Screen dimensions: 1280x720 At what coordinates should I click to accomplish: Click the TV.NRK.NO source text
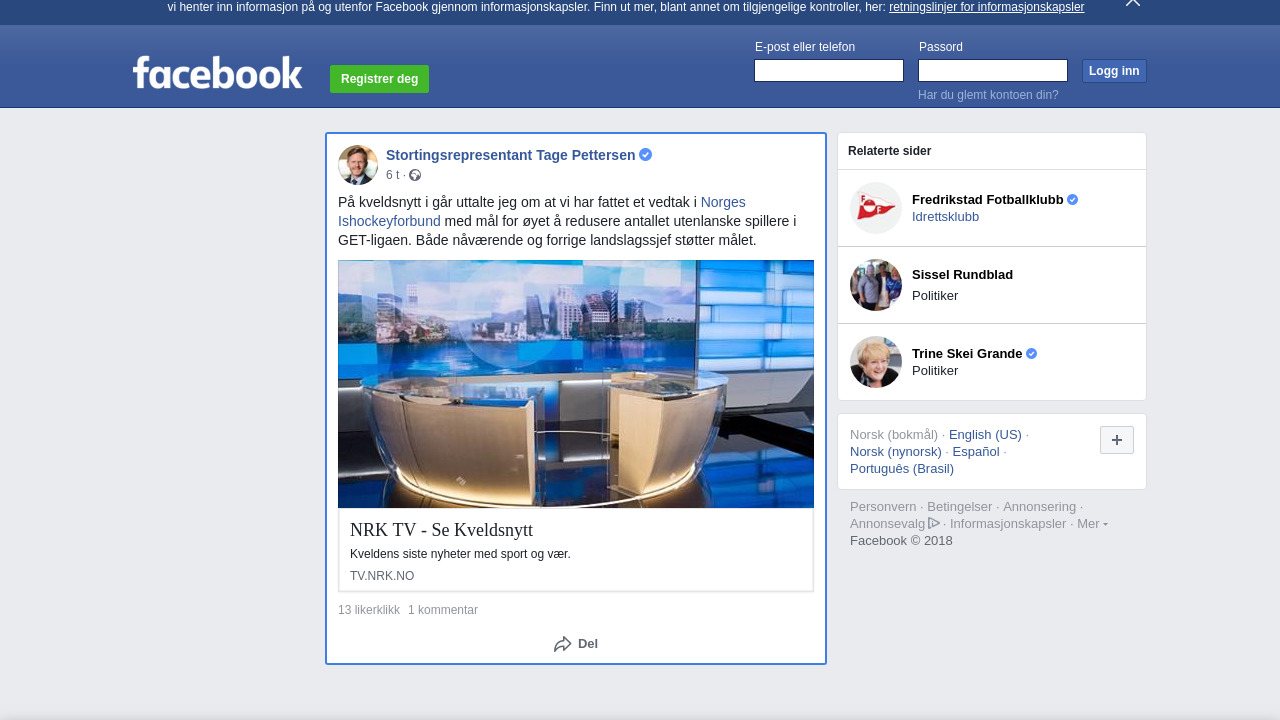coord(382,576)
